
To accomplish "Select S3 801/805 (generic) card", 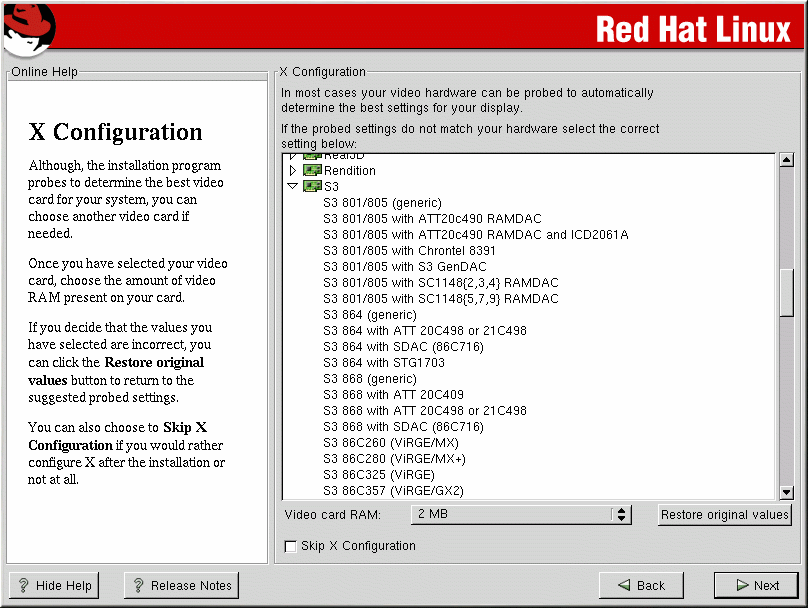I will click(382, 203).
